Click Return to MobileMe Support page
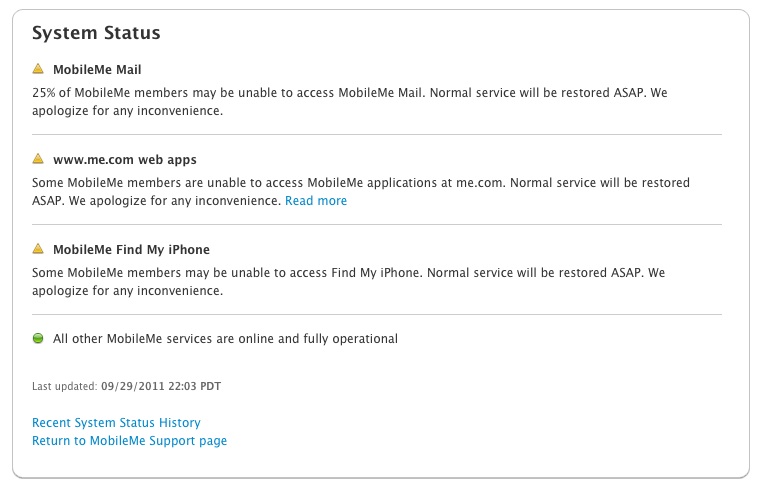Screen dimensions: 760x495 click(x=129, y=441)
